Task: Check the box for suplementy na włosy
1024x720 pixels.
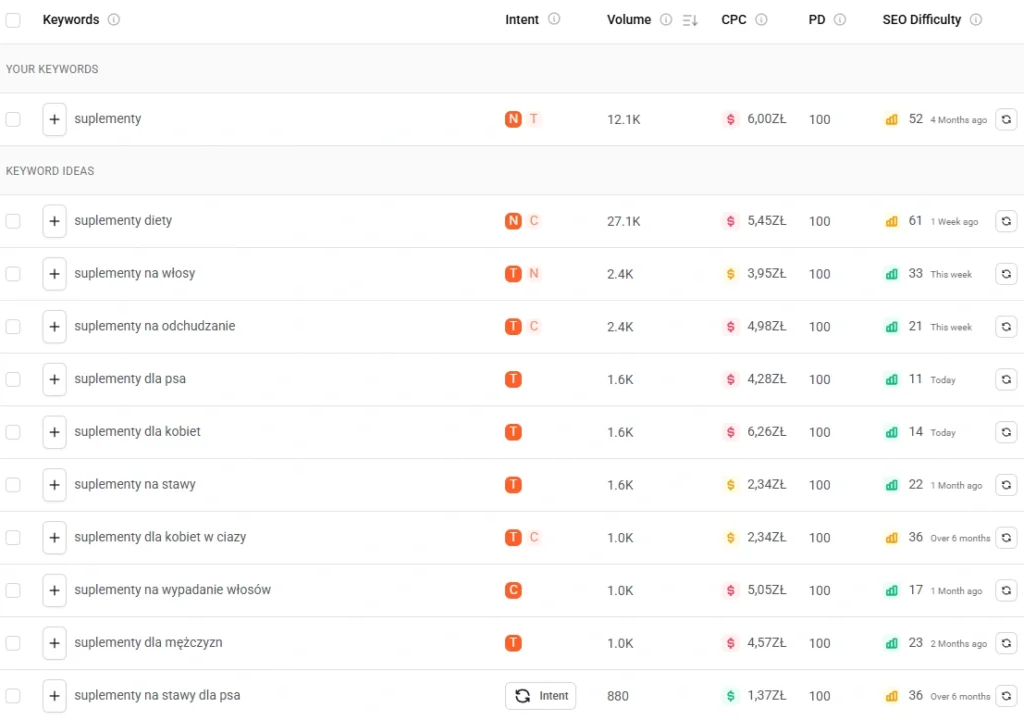Action: [x=13, y=274]
